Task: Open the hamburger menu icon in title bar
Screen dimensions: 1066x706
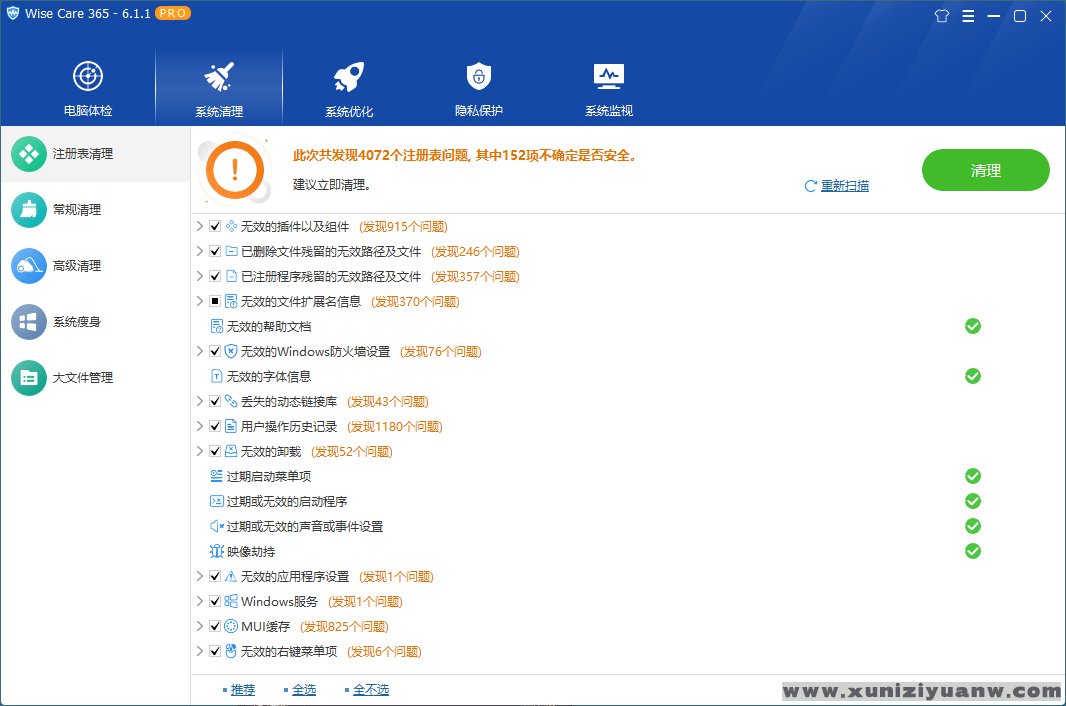Action: coord(968,16)
